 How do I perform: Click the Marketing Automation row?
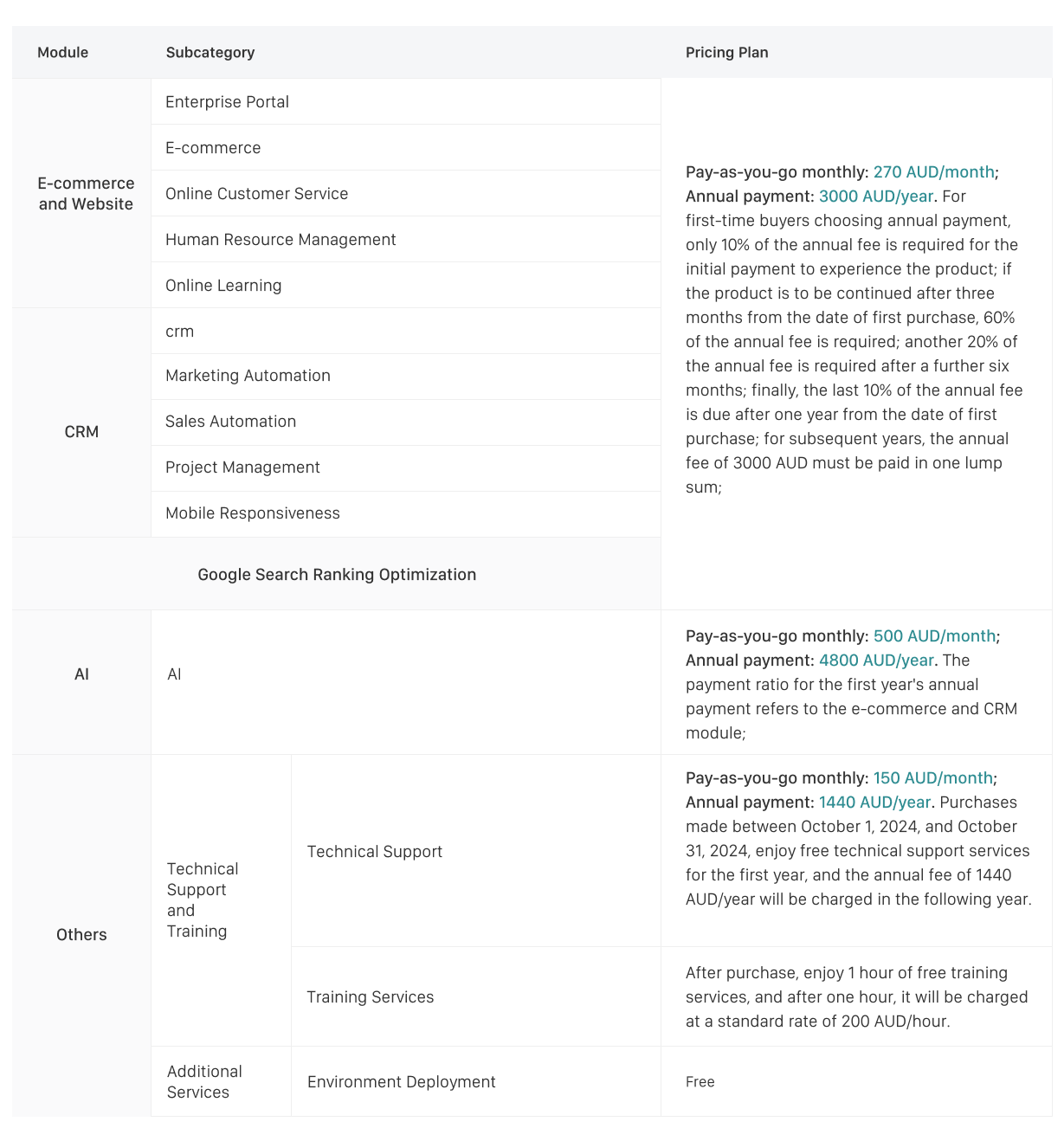coord(248,376)
